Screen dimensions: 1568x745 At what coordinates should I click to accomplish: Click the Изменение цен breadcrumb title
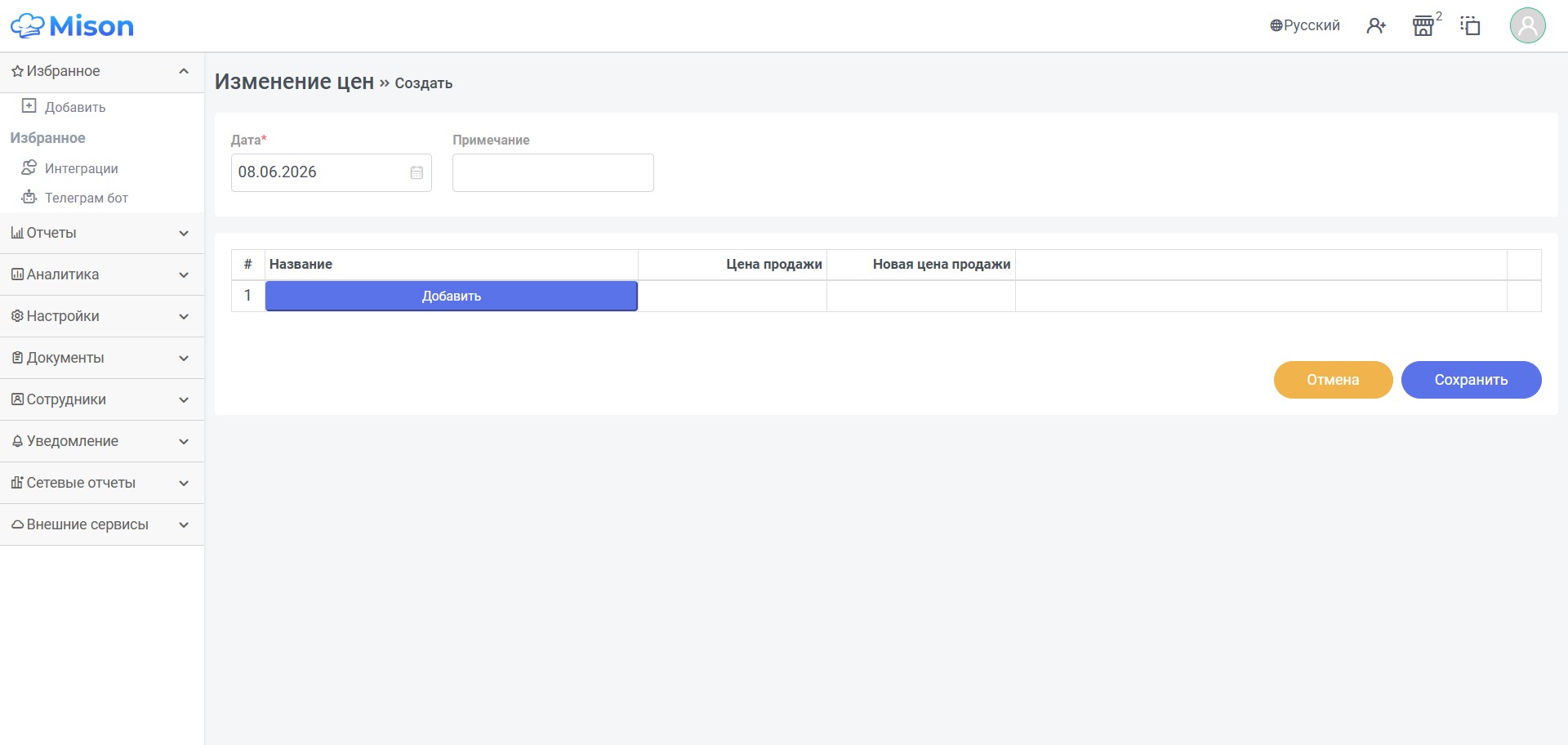pyautogui.click(x=294, y=82)
